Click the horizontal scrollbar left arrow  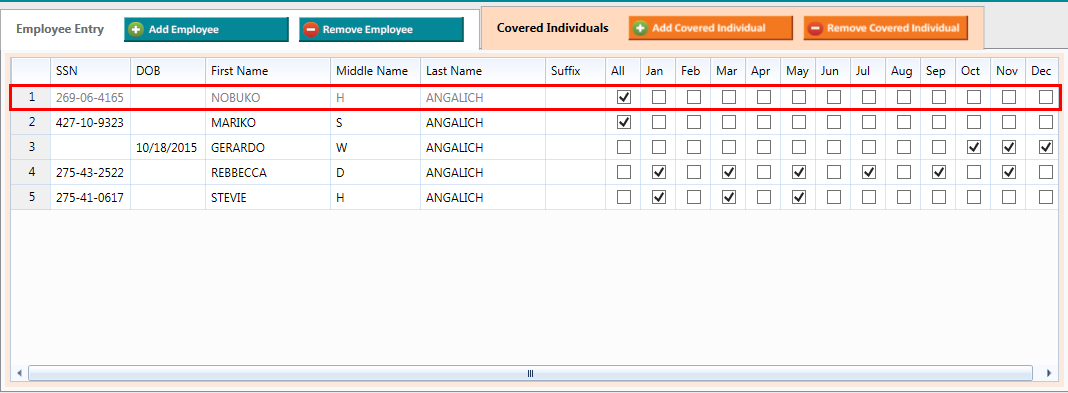19,373
